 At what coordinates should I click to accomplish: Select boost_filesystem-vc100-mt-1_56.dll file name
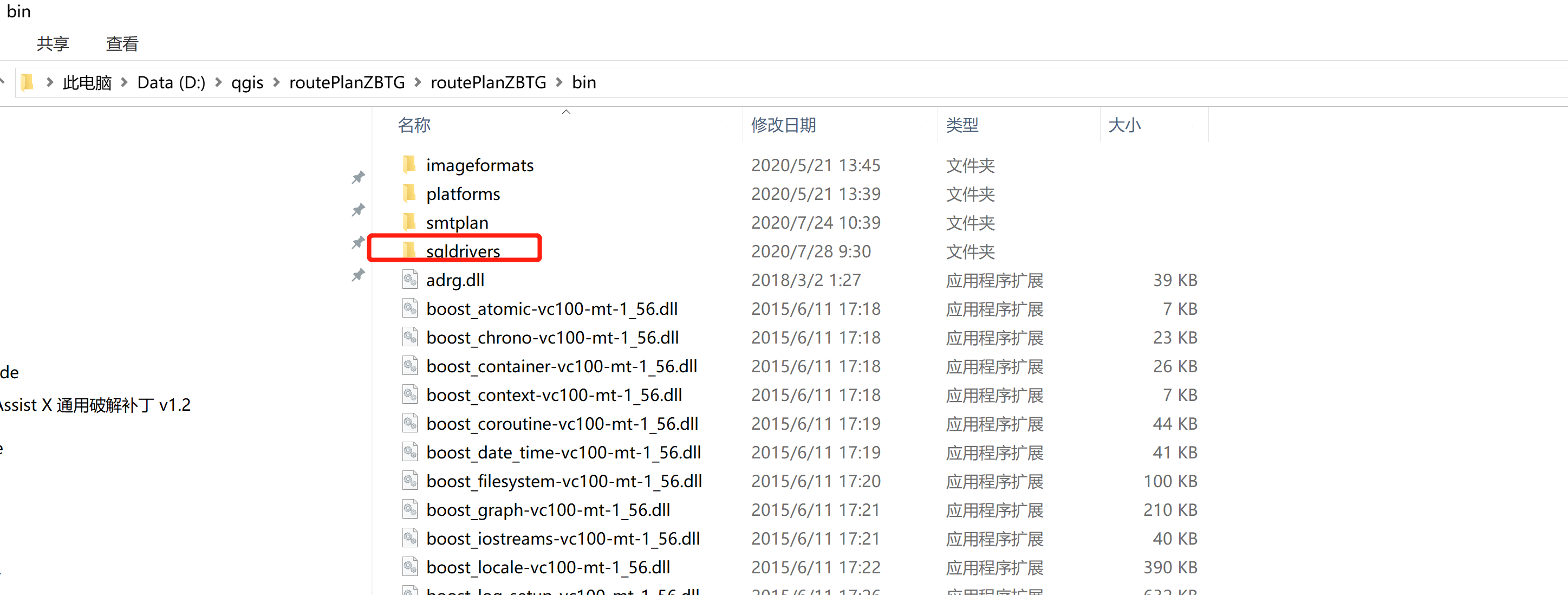[564, 481]
